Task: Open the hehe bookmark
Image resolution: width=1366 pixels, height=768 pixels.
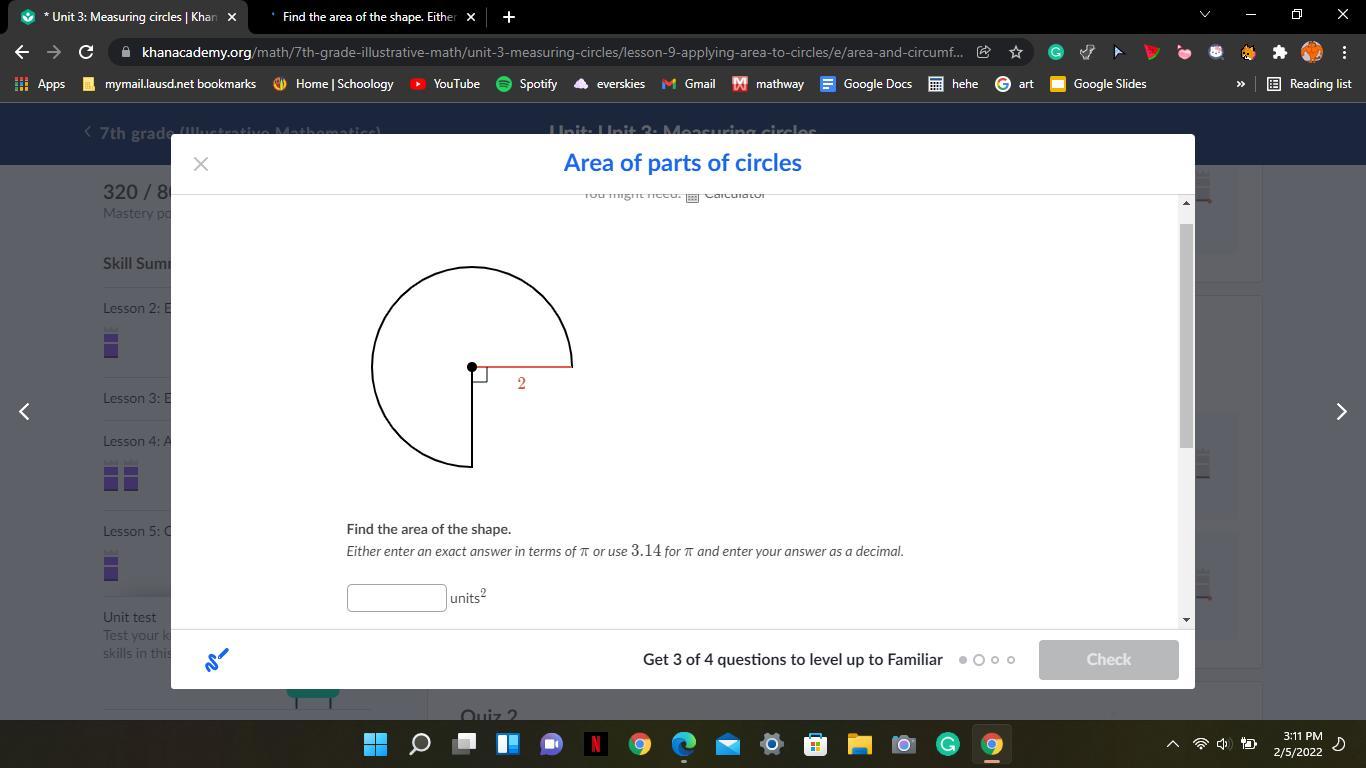Action: pyautogui.click(x=953, y=84)
